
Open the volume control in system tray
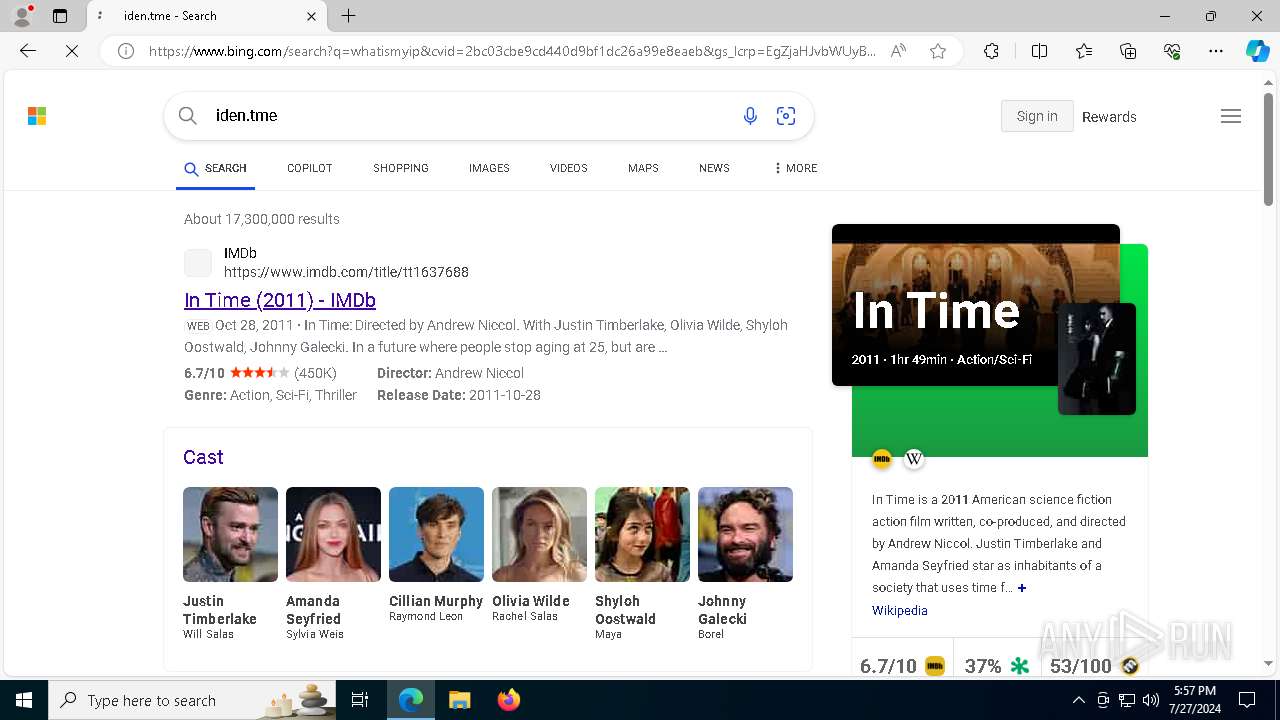coord(1151,700)
